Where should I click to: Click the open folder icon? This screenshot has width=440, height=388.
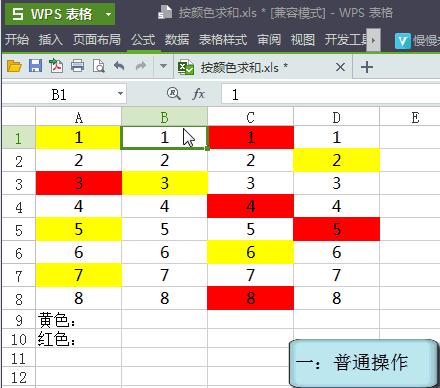(x=14, y=66)
